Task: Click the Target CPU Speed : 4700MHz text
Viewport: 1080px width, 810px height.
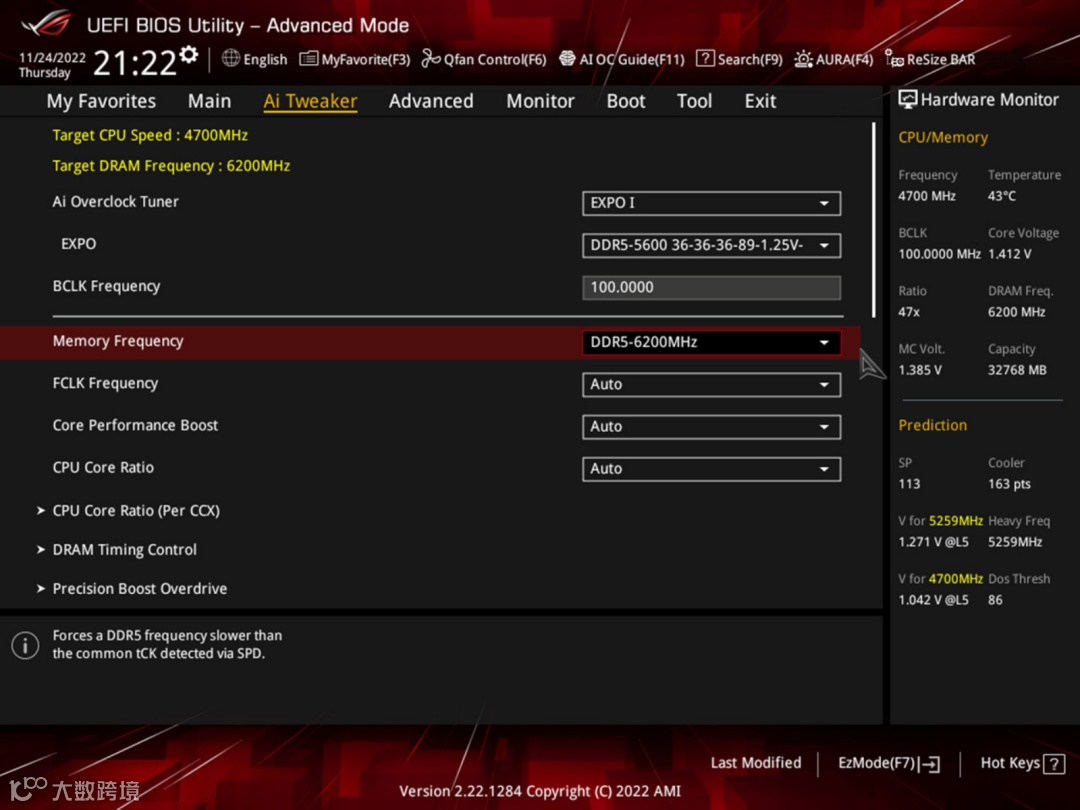Action: (150, 135)
